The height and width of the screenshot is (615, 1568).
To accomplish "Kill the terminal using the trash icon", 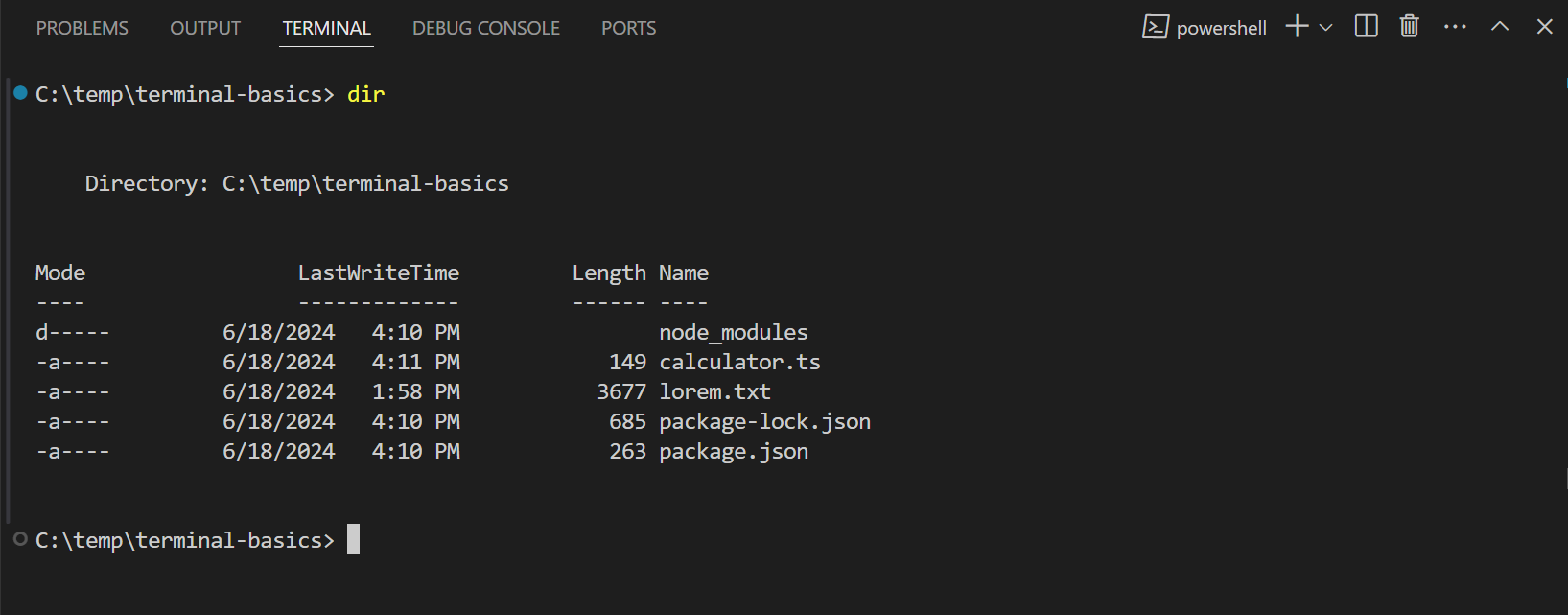I will coord(1409,26).
